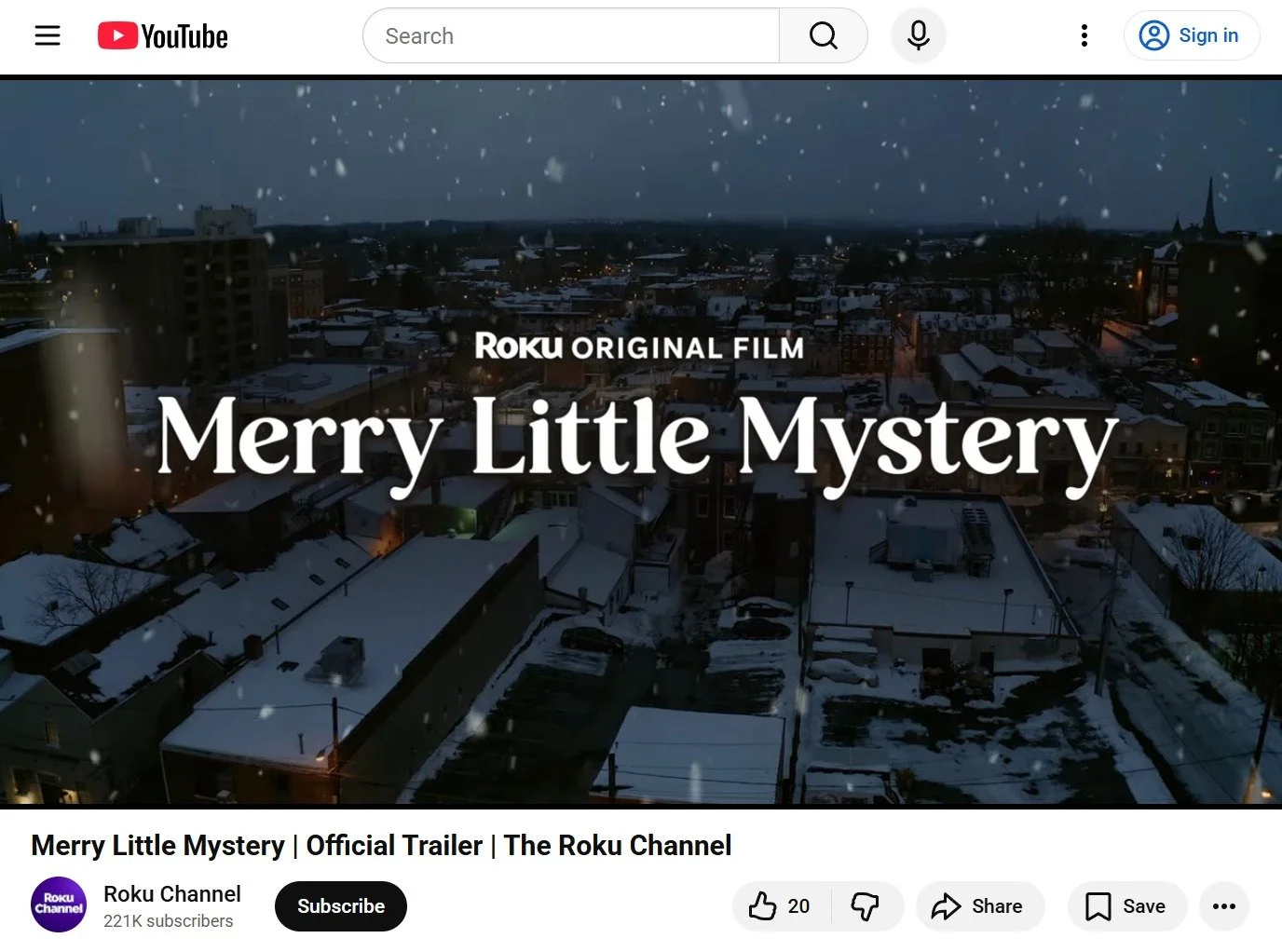Open more video actions with the ellipsis button

point(1223,905)
